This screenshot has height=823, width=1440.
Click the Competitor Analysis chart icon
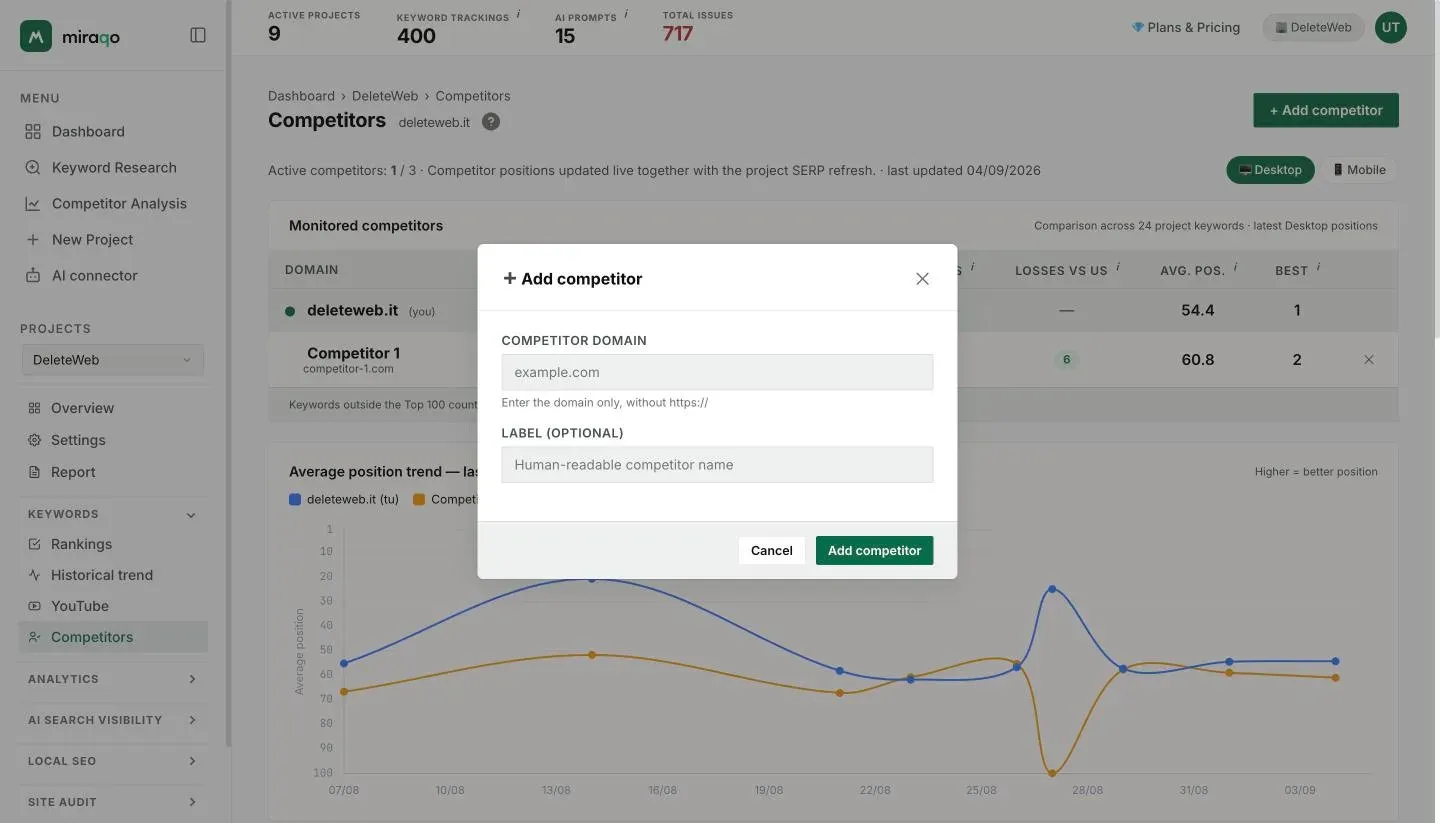(33, 204)
